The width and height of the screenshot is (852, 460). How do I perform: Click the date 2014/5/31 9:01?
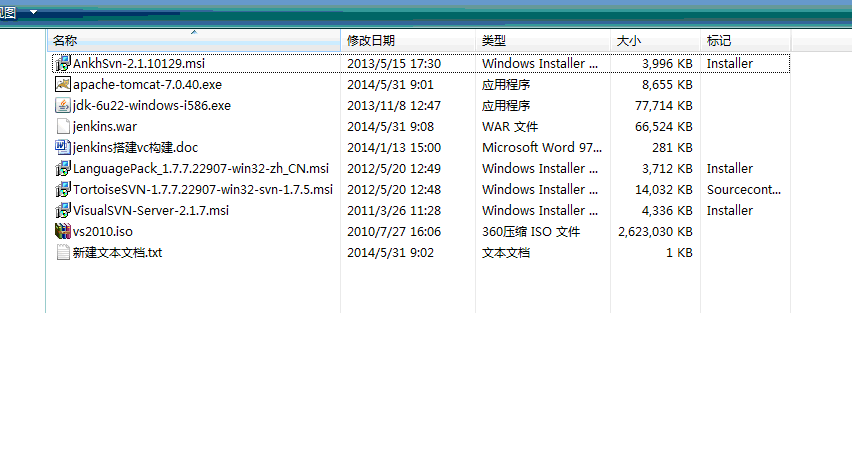390,85
